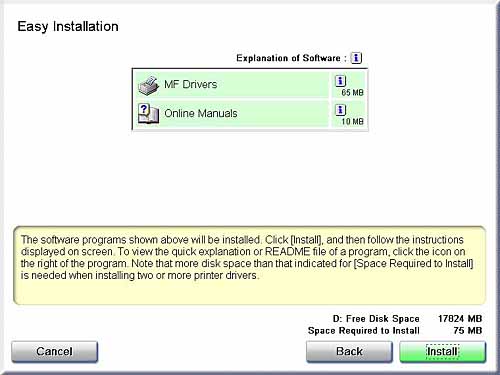The height and width of the screenshot is (375, 500).
Task: Click the 17824 MB free space value
Action: 460,319
